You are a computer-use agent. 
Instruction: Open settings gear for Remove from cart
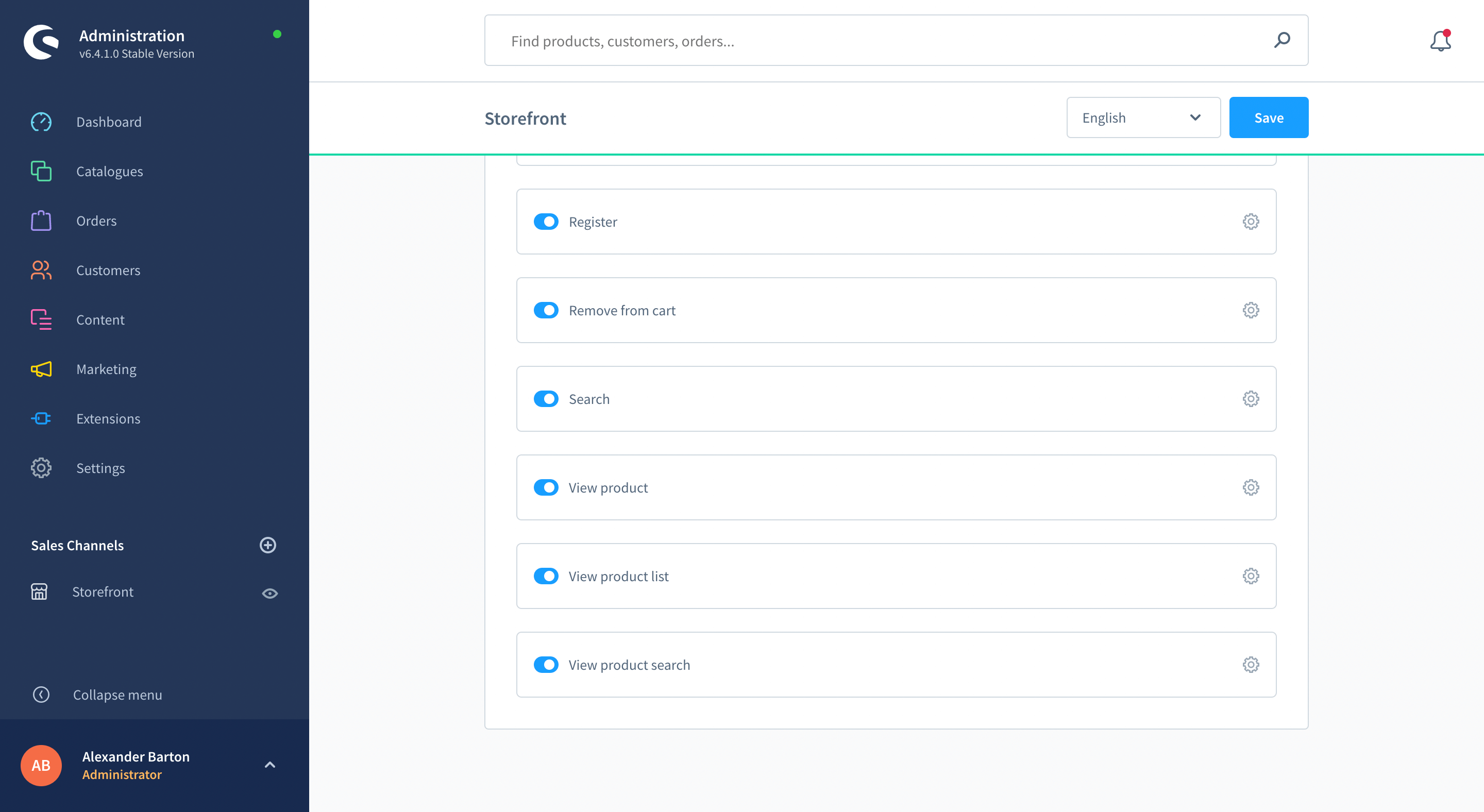tap(1251, 310)
